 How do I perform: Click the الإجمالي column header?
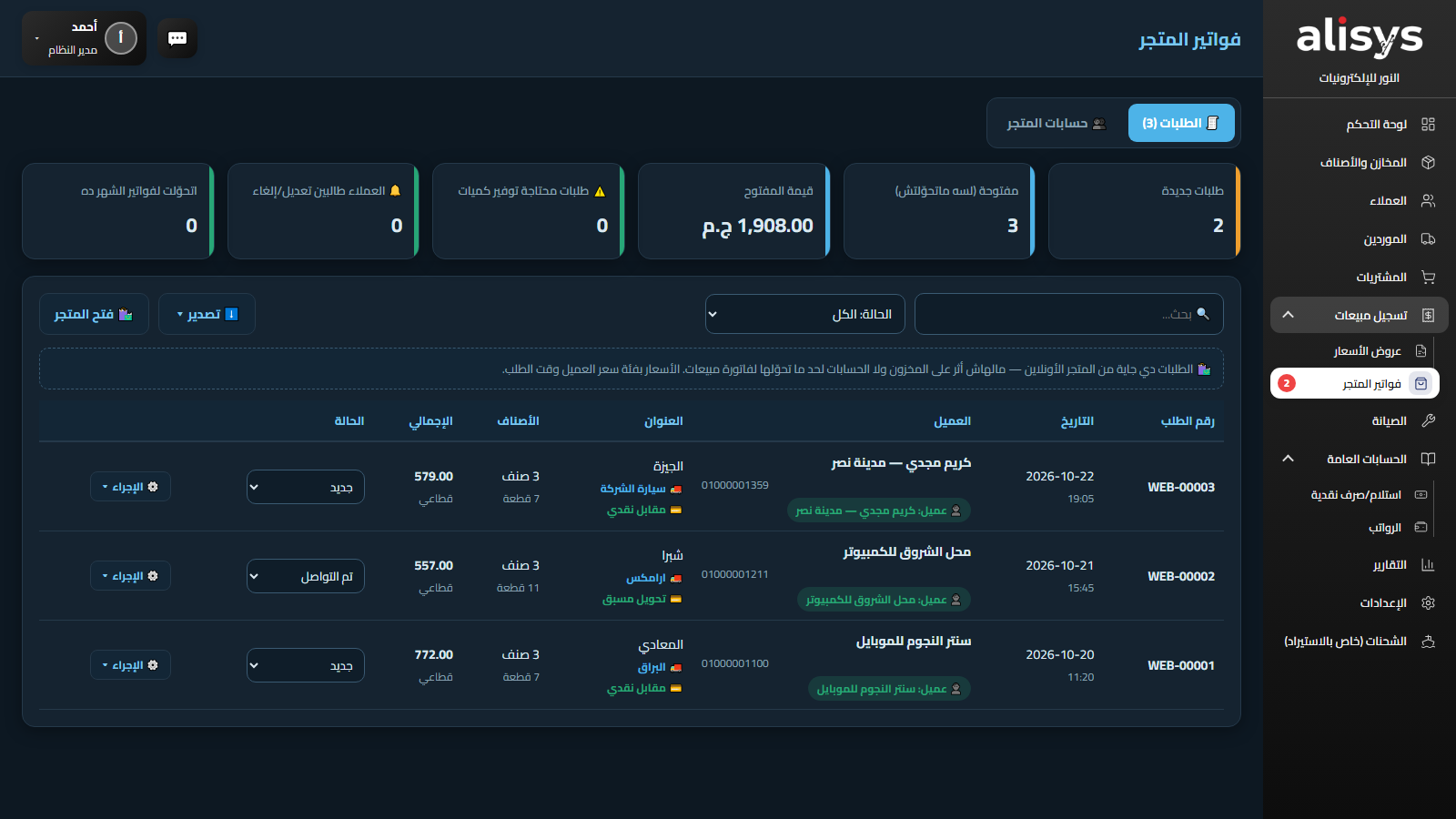coord(430,420)
